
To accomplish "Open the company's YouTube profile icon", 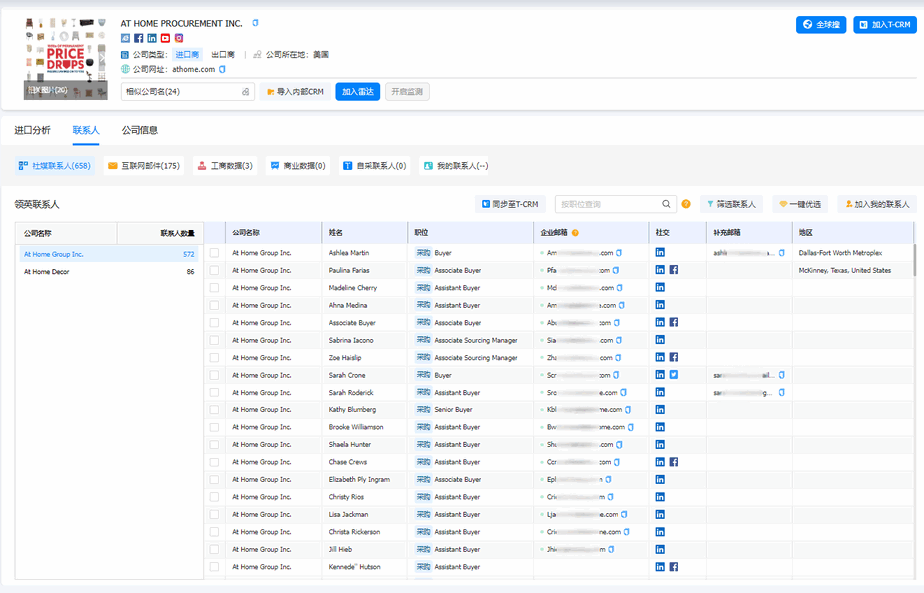I will pos(165,38).
